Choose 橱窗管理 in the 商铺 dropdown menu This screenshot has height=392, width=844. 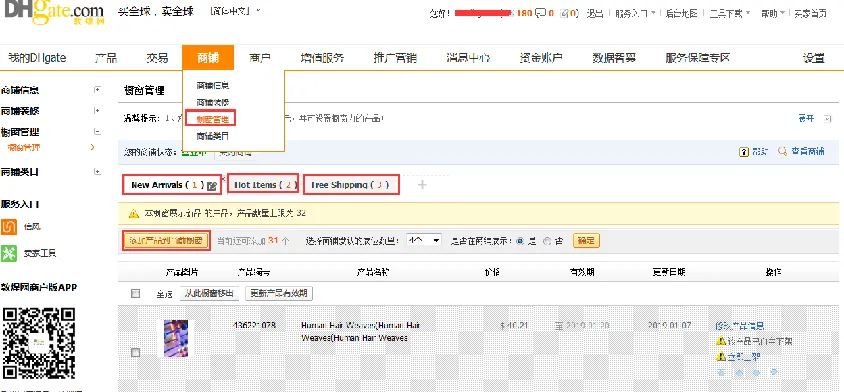point(213,119)
